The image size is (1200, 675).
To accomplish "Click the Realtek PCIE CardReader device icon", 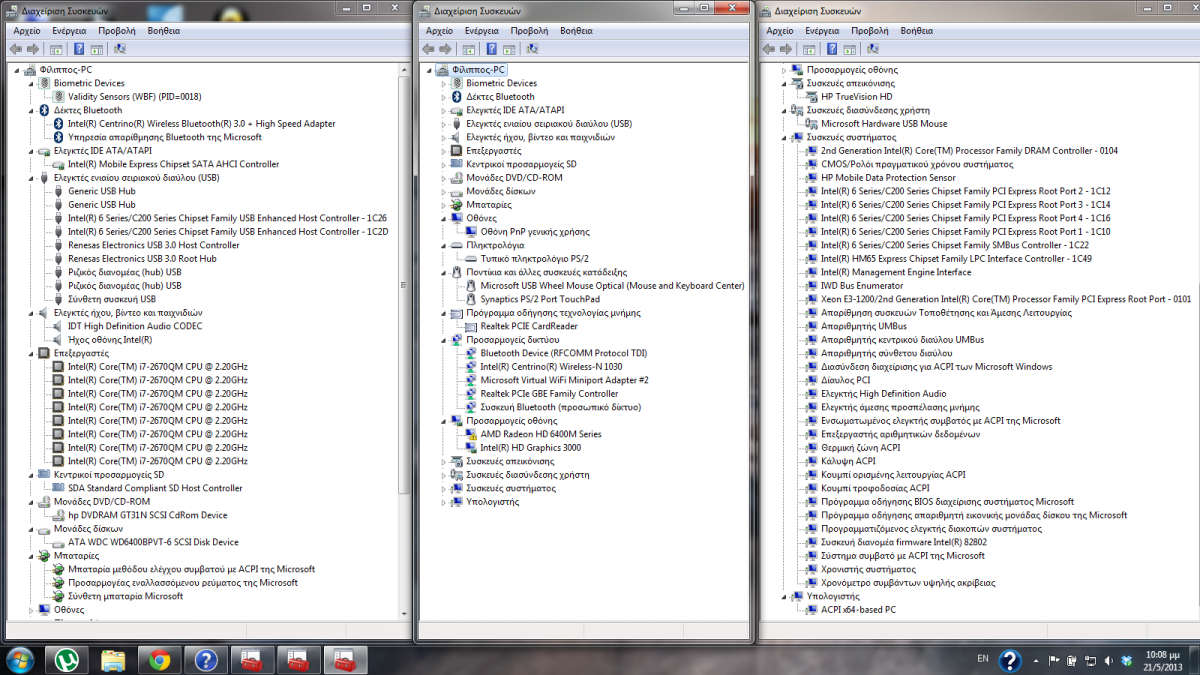I will (472, 326).
